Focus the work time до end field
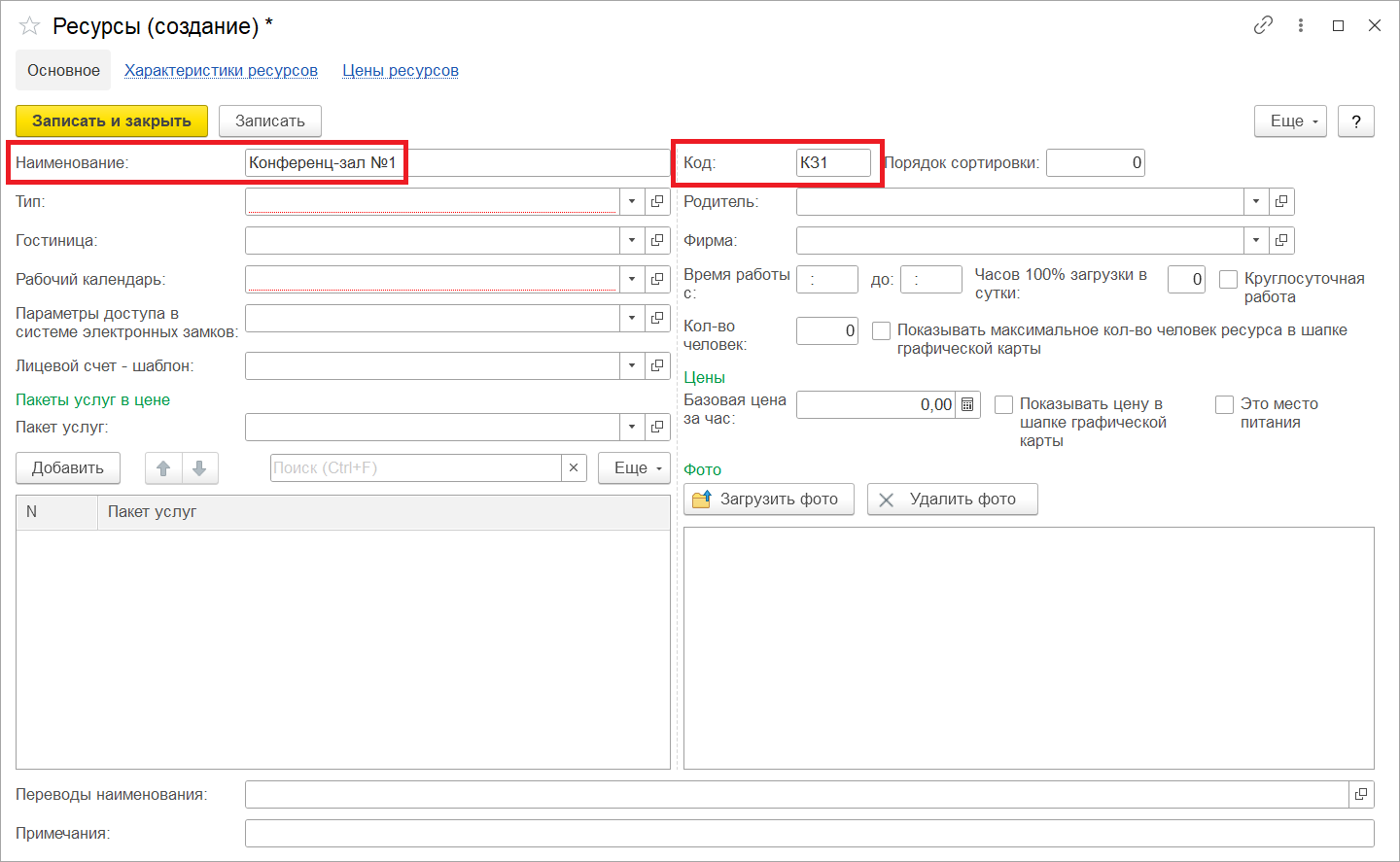1400x862 pixels. click(x=931, y=279)
